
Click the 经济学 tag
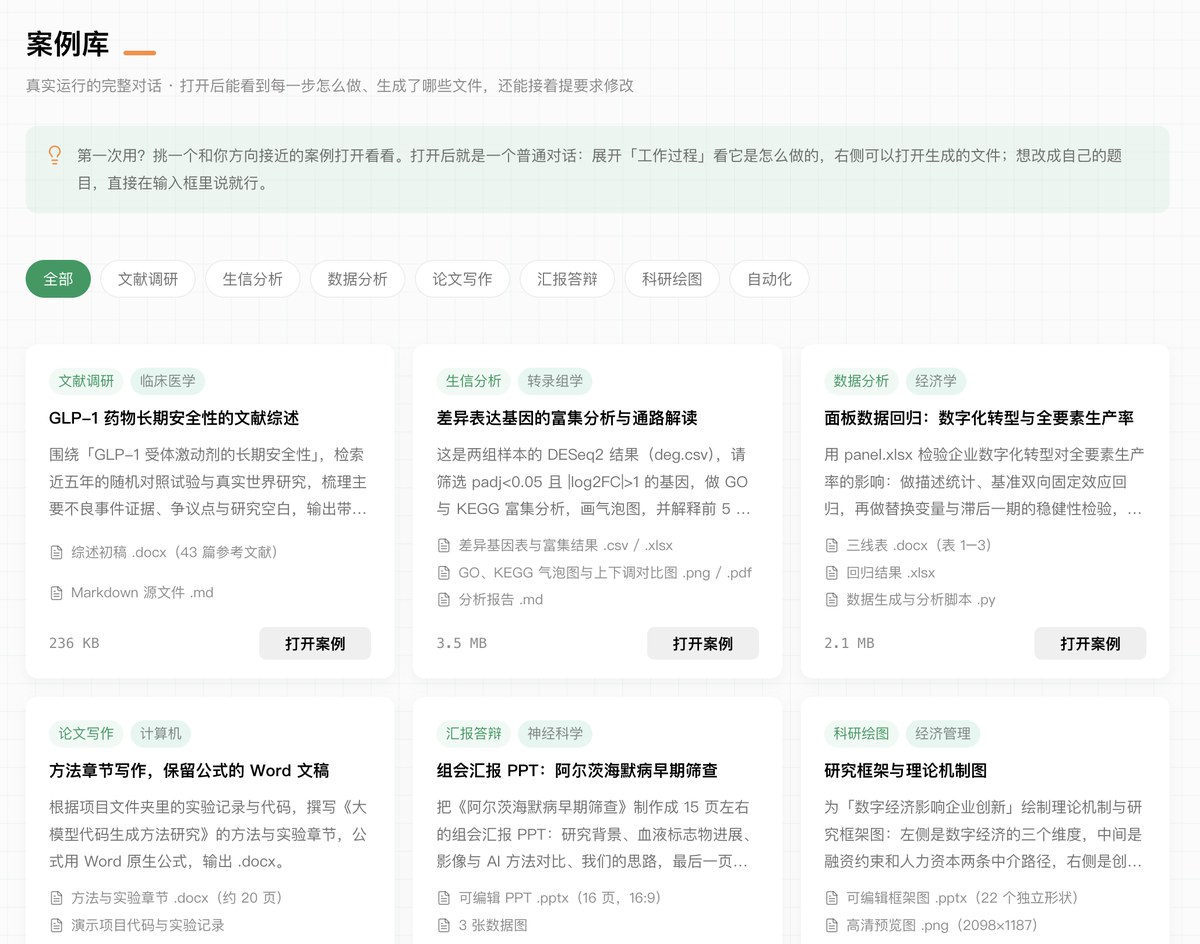(x=936, y=381)
